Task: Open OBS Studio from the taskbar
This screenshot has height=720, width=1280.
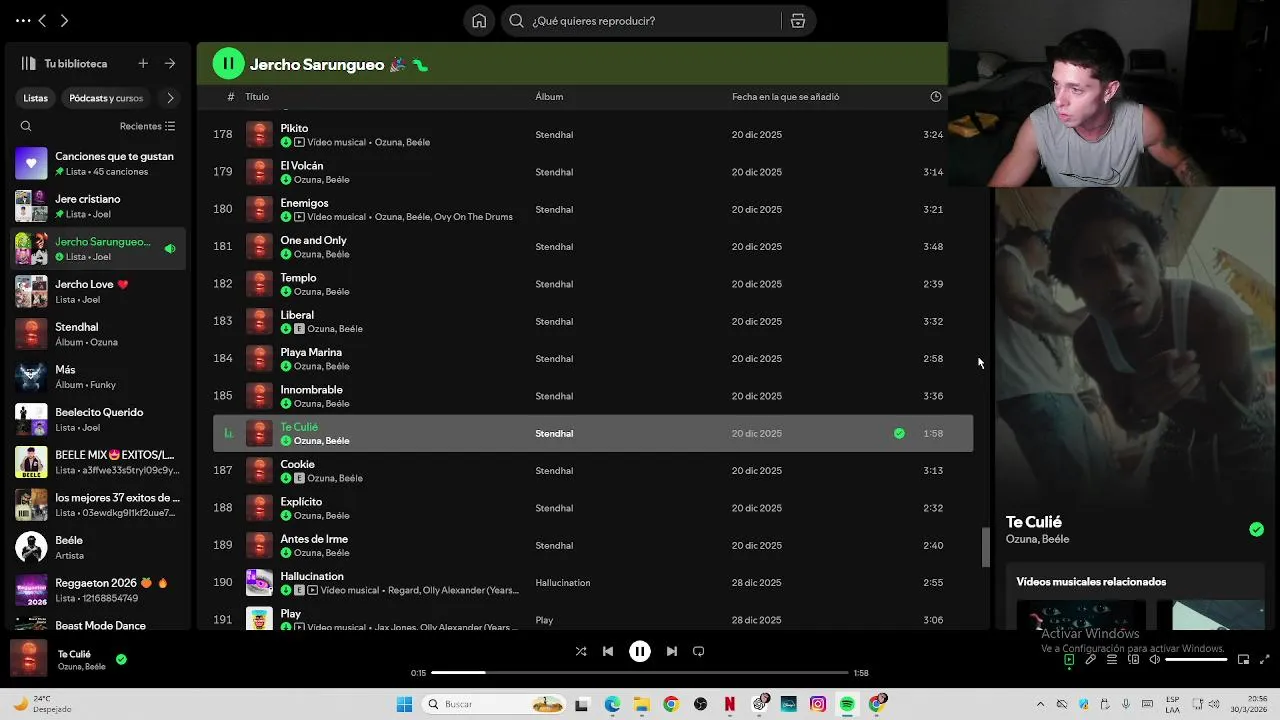Action: pyautogui.click(x=700, y=704)
